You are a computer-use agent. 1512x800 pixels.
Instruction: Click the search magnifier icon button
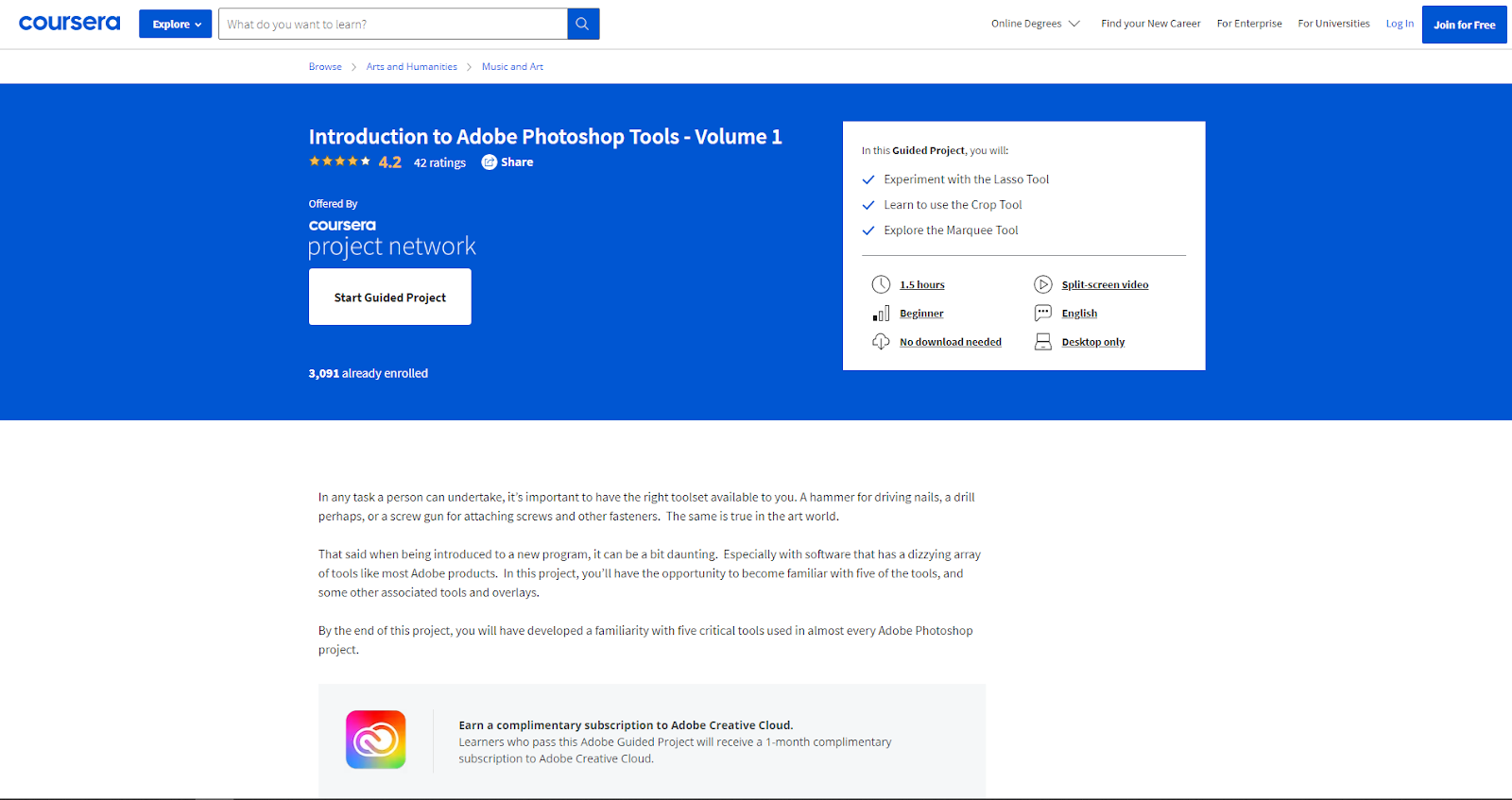coord(583,24)
